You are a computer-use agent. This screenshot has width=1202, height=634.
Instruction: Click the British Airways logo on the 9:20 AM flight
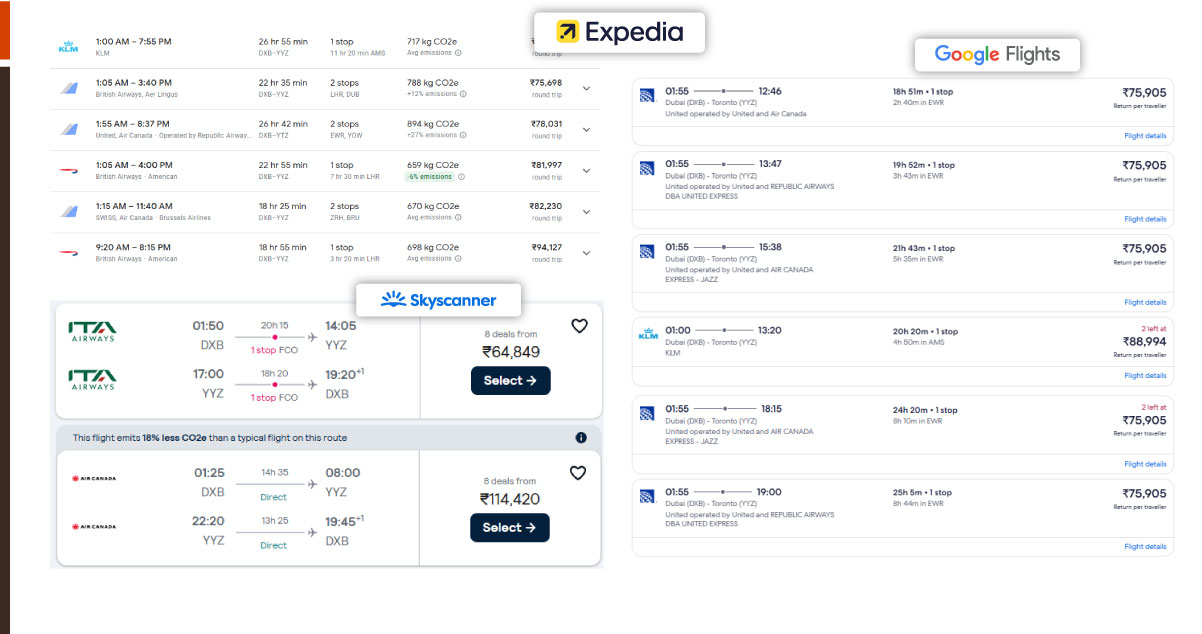[69, 253]
